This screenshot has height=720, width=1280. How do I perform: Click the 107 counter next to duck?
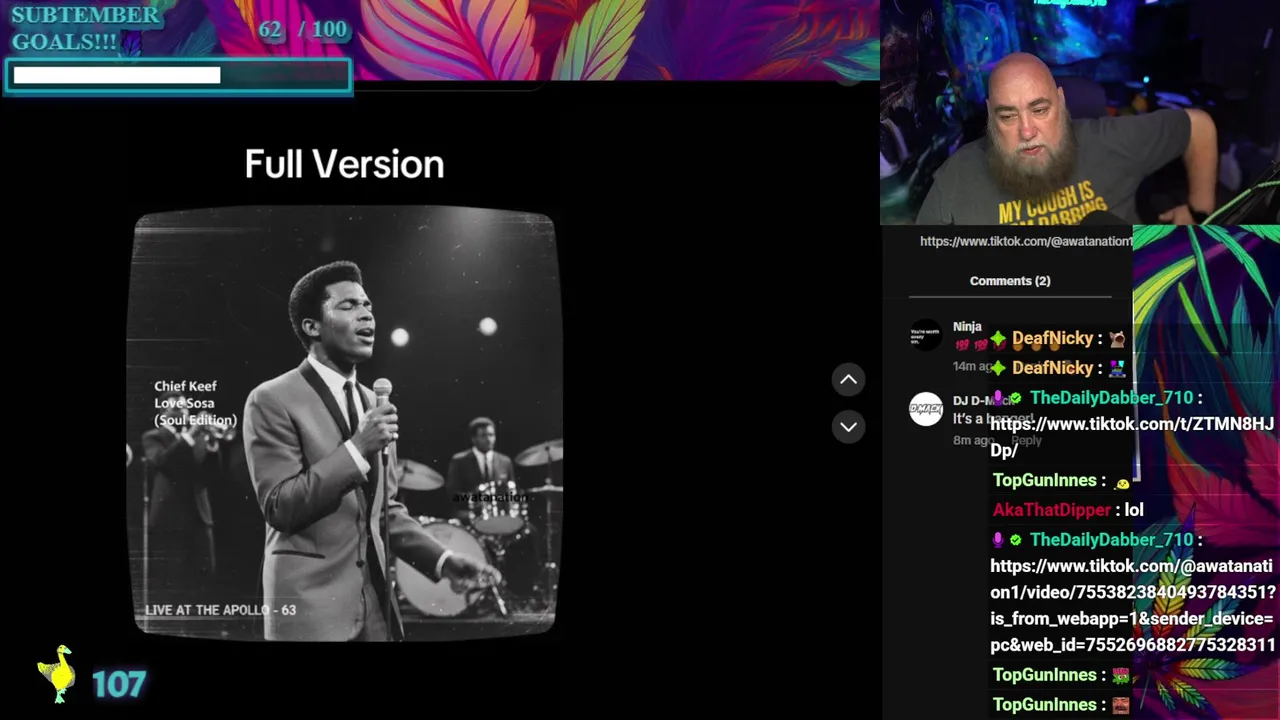pos(119,685)
